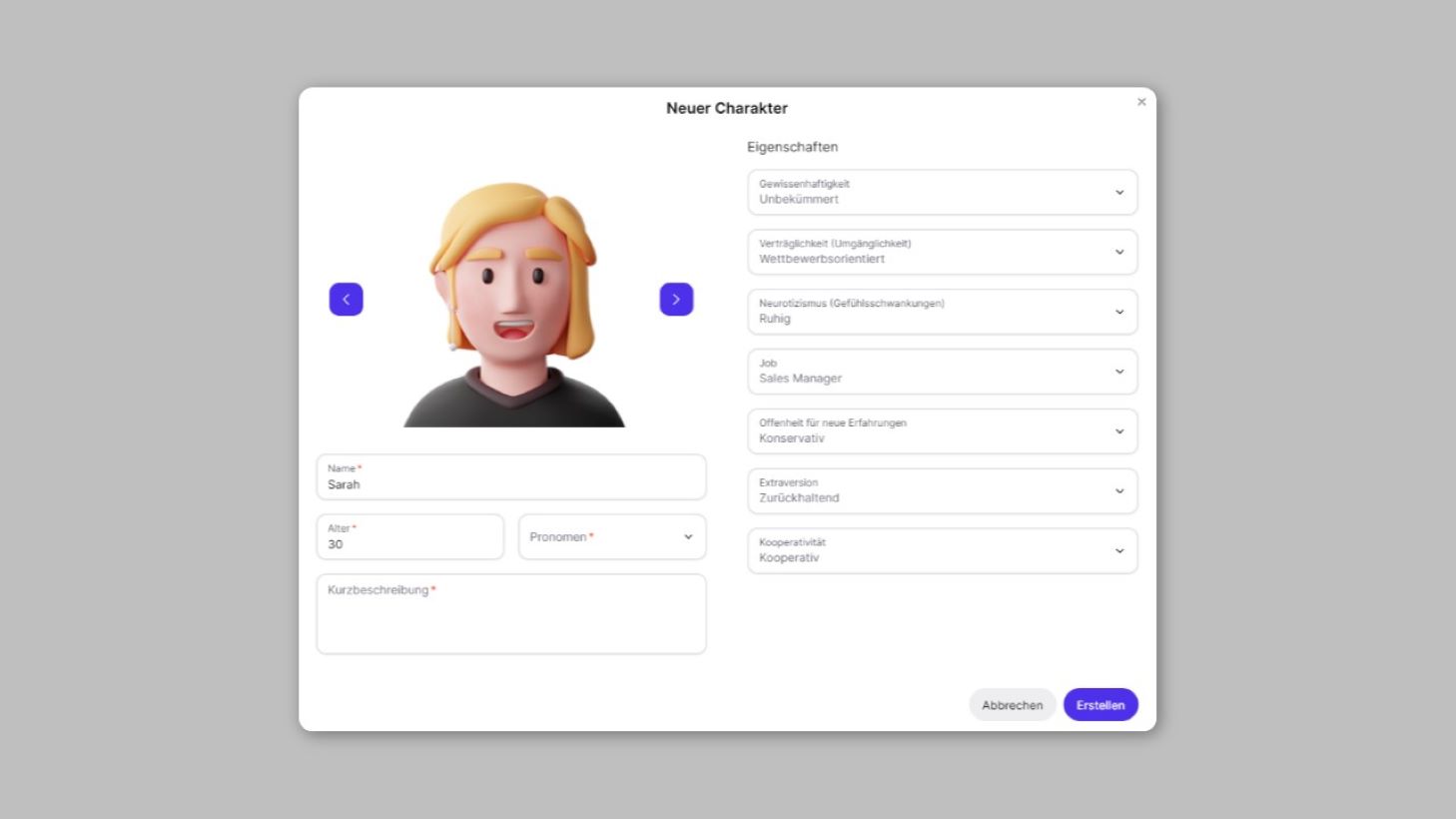Click the chevron arrow in the Job field
Image resolution: width=1456 pixels, height=819 pixels.
pyautogui.click(x=1119, y=372)
